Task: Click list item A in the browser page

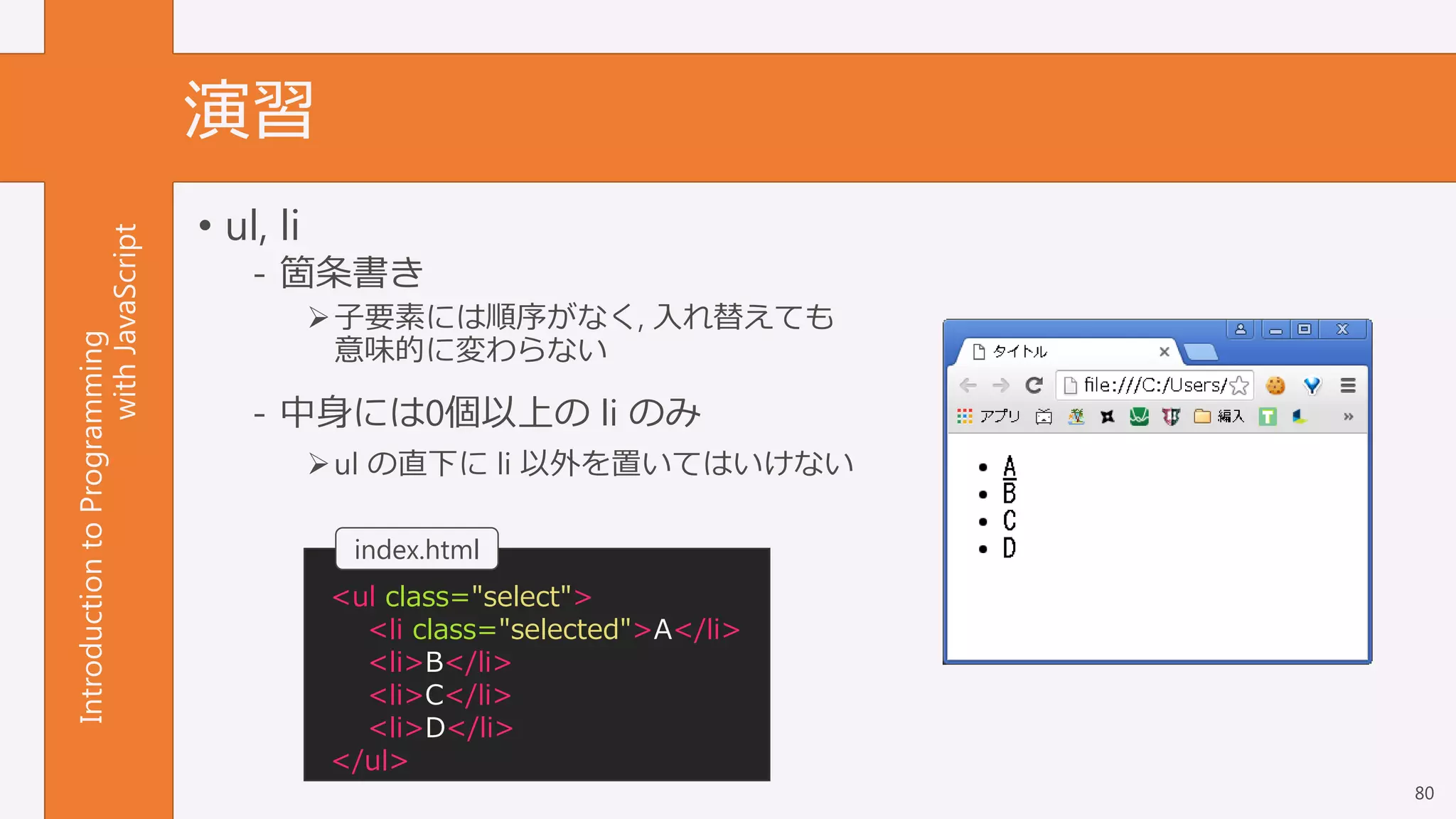Action: pos(1010,467)
